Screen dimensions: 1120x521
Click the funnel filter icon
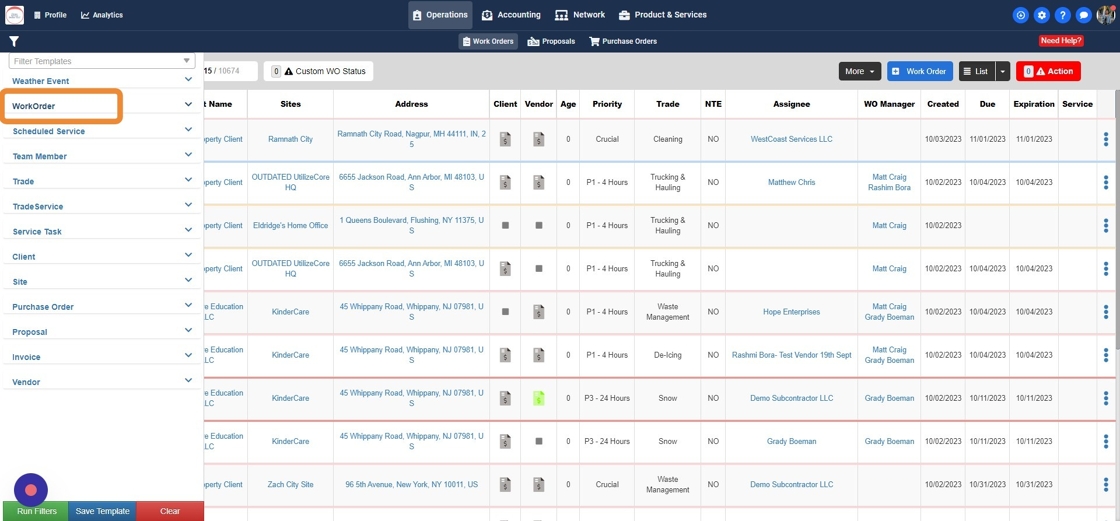click(x=14, y=41)
